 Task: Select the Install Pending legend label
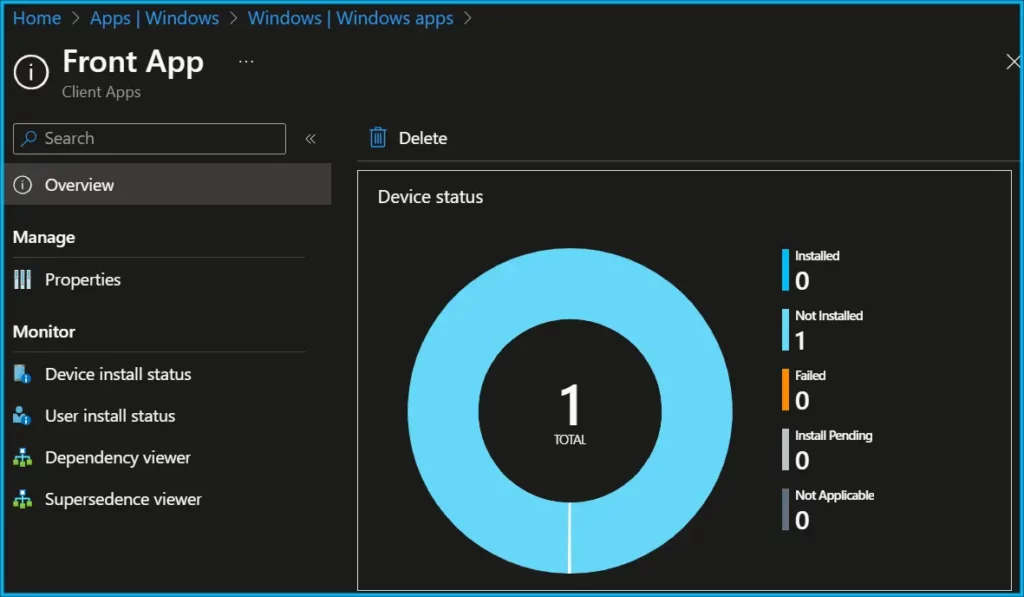(834, 436)
